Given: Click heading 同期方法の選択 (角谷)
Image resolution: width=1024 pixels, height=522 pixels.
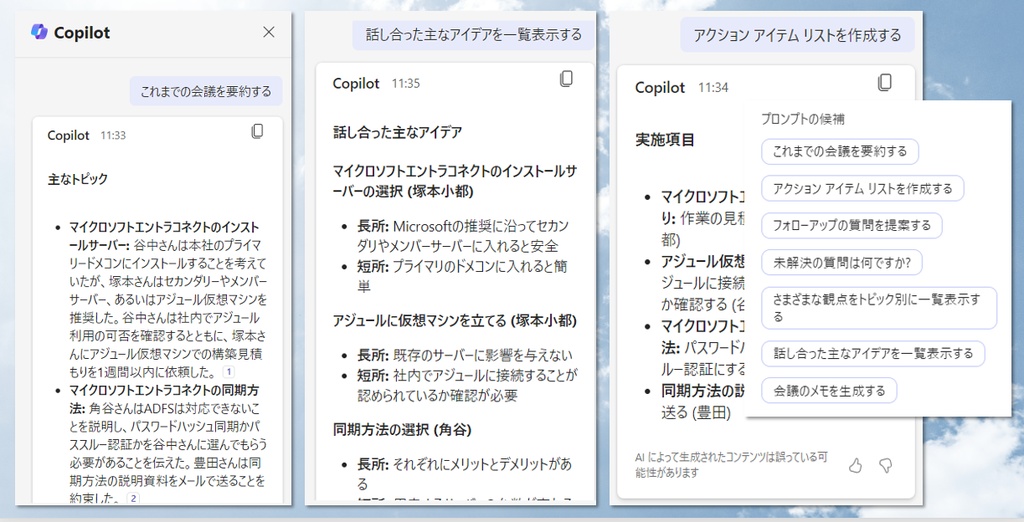Looking at the screenshot, I should tap(402, 430).
